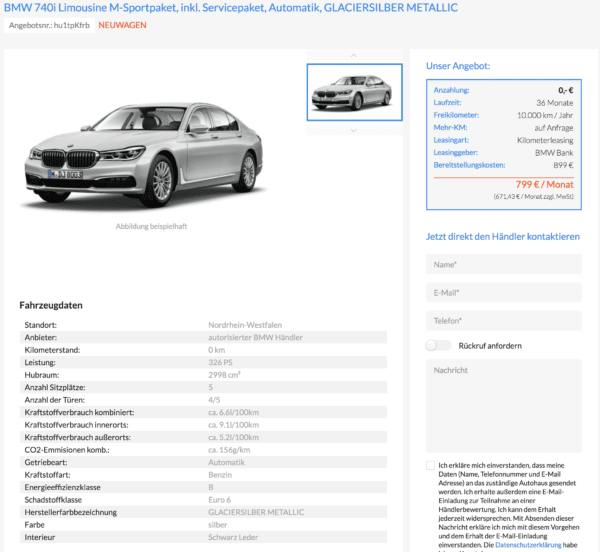
Task: Click the Bereitstellungskosten 899 € value
Action: [x=563, y=165]
